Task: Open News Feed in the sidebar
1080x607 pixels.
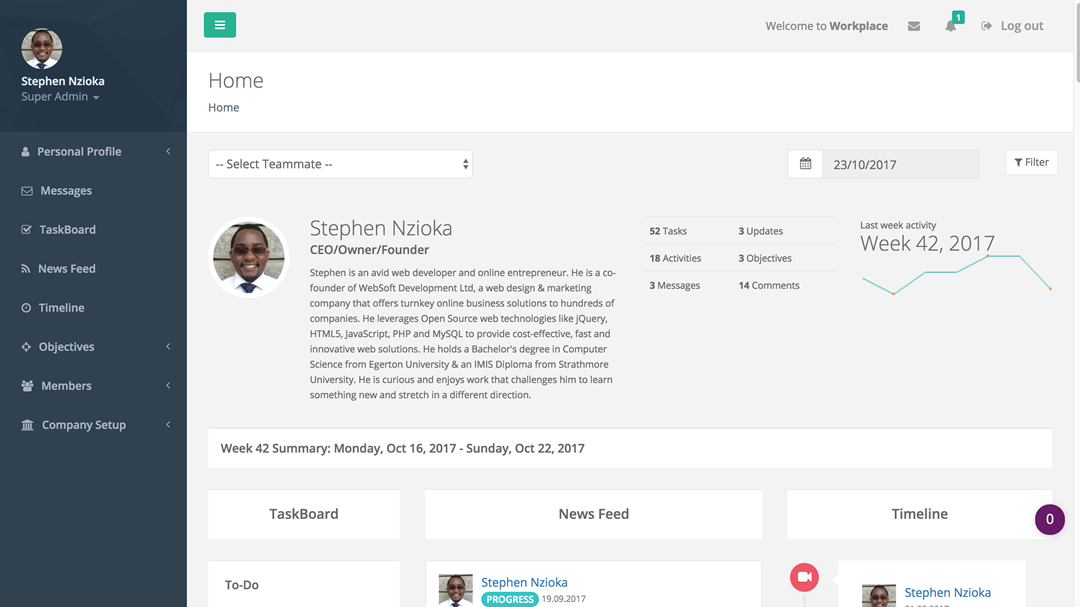Action: tap(66, 269)
